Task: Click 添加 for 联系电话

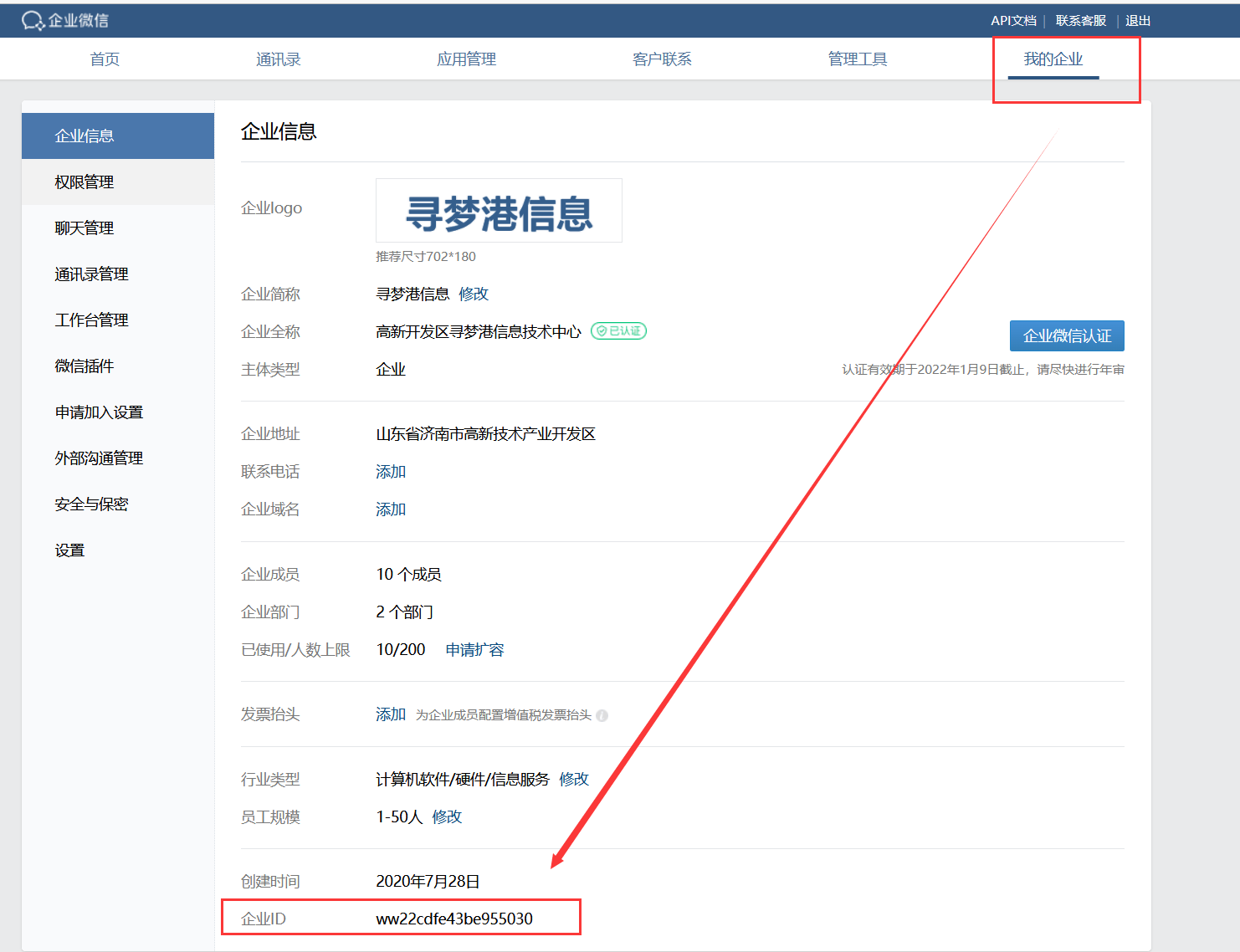Action: point(391,471)
